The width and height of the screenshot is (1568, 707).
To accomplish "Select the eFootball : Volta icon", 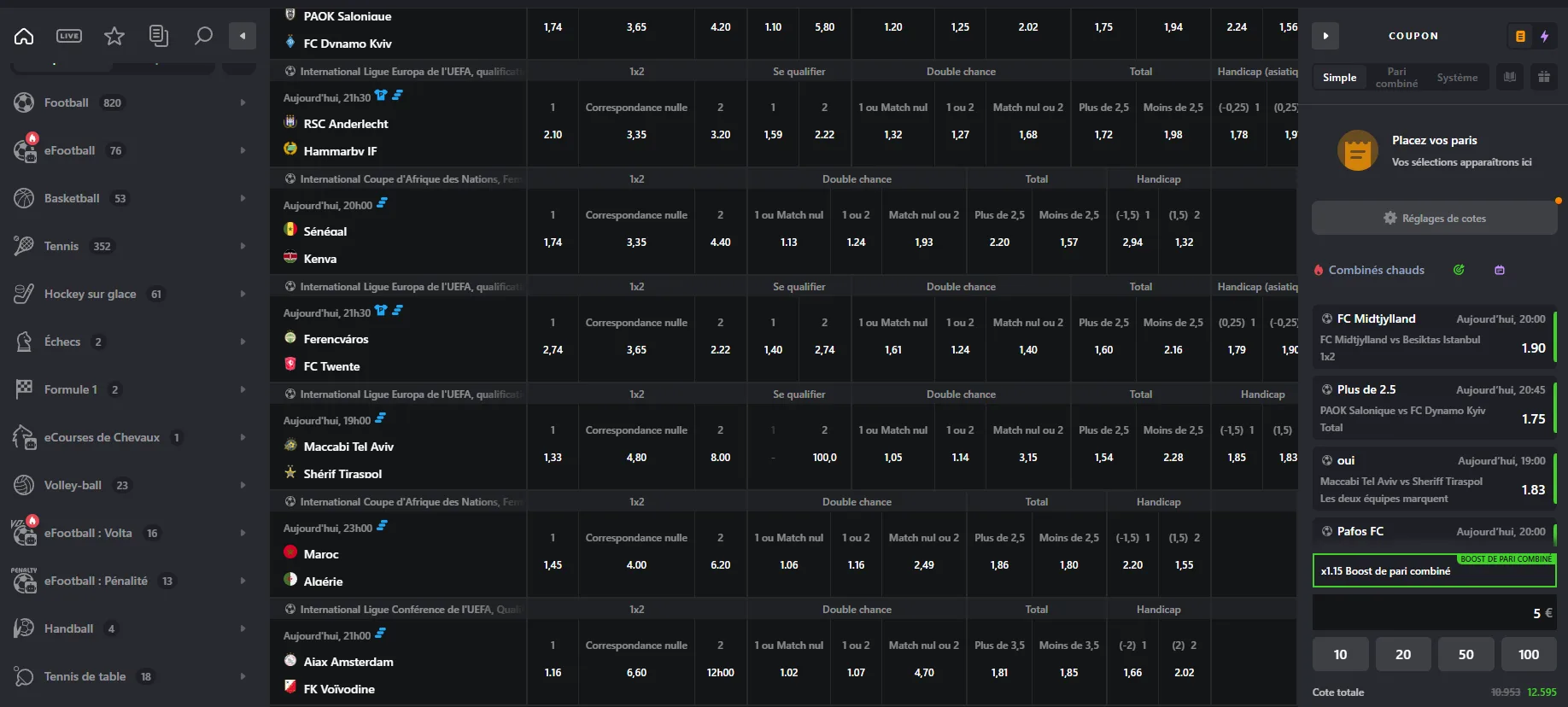I will coord(24,533).
